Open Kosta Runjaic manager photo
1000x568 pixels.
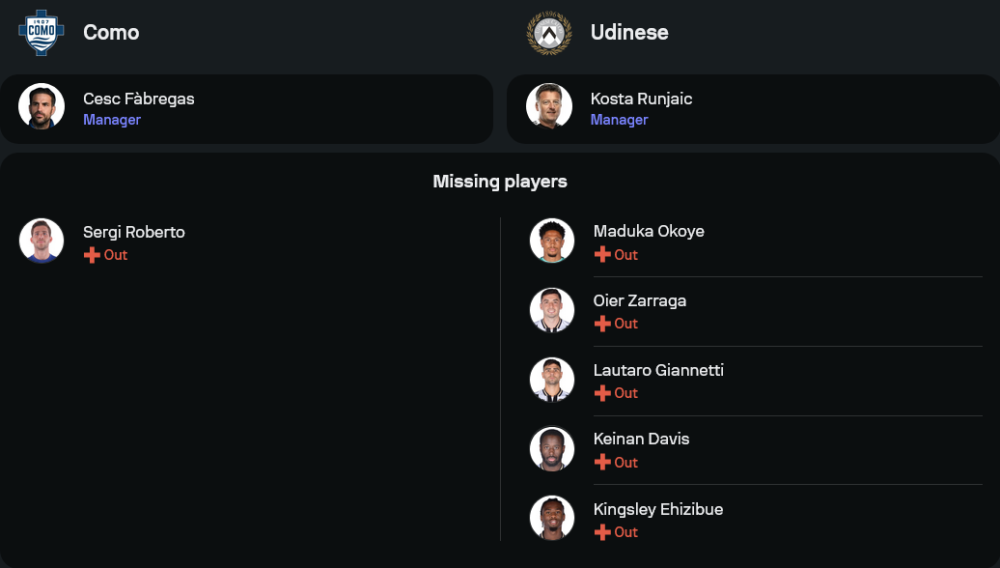click(549, 107)
